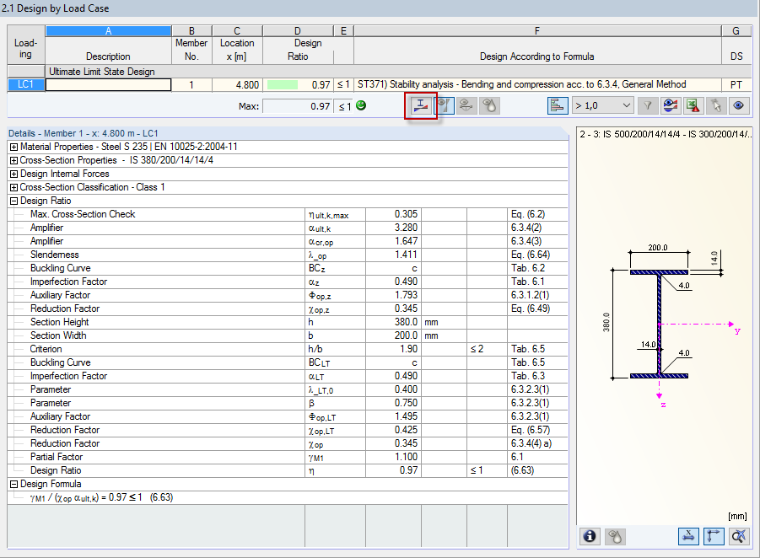Open the '> 1,0' ratio filter dropdown

click(603, 106)
